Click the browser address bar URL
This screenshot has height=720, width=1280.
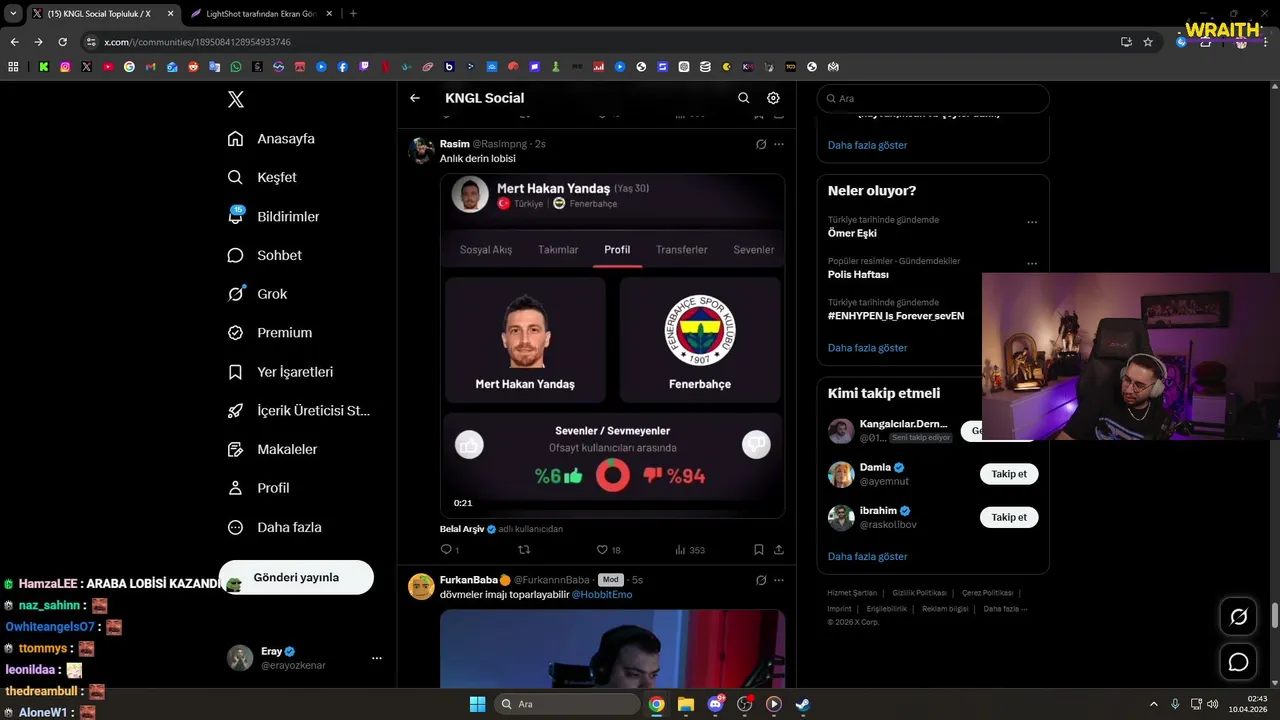click(197, 42)
